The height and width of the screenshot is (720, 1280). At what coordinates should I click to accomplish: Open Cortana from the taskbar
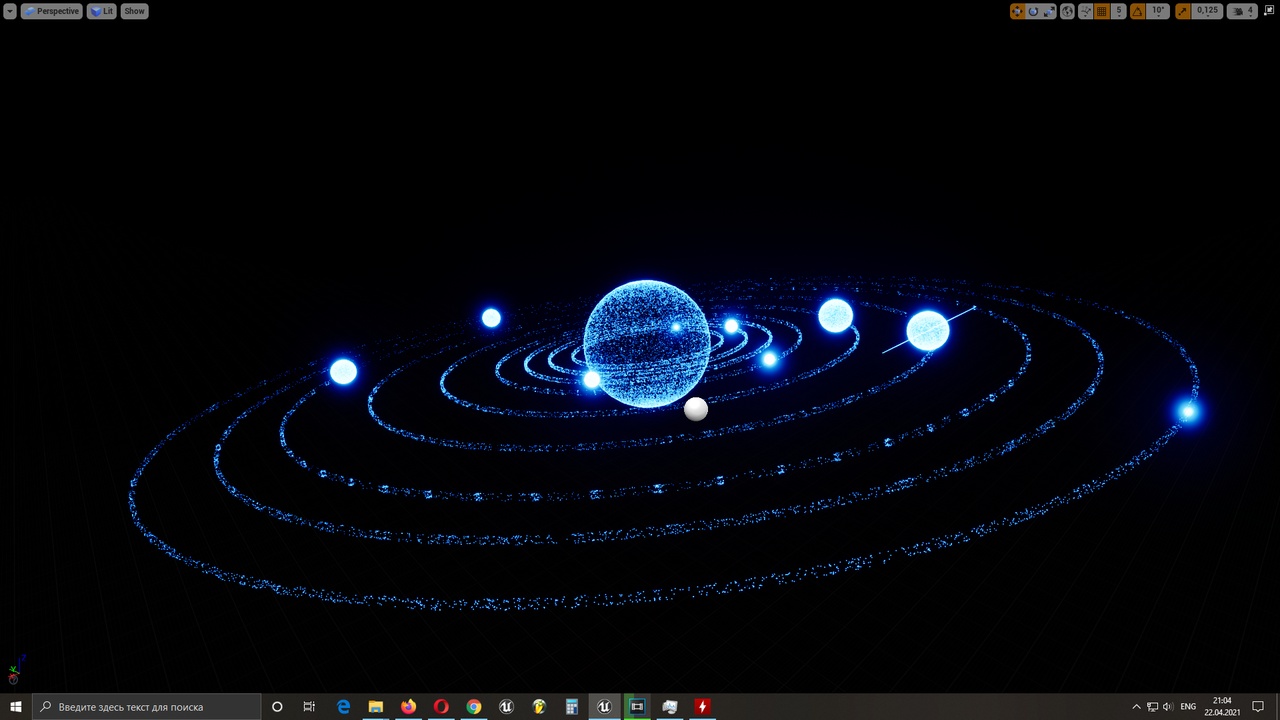[277, 707]
